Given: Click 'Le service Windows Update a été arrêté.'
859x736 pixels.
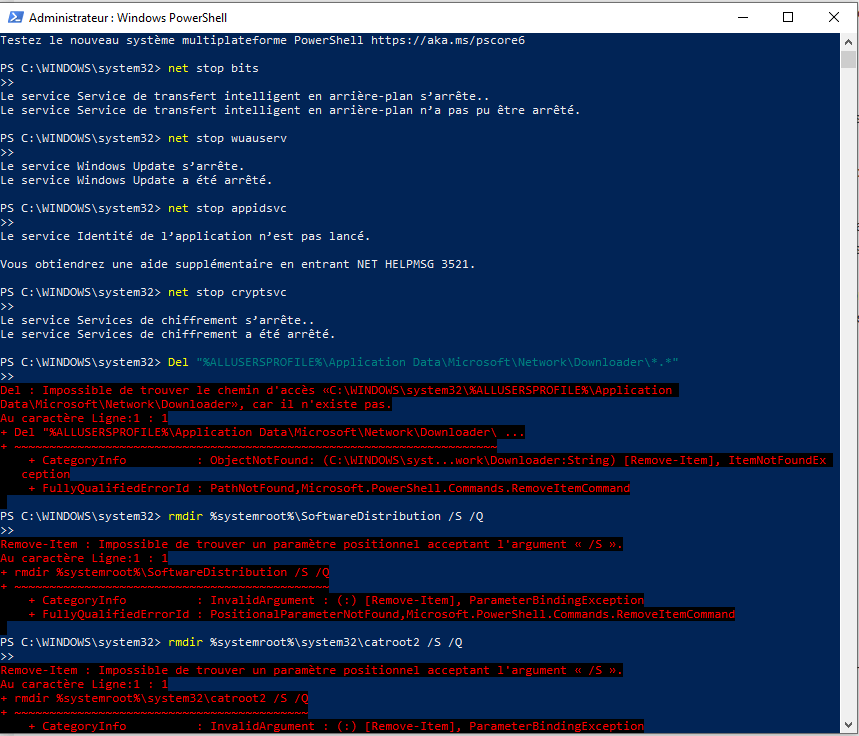Looking at the screenshot, I should (x=136, y=180).
